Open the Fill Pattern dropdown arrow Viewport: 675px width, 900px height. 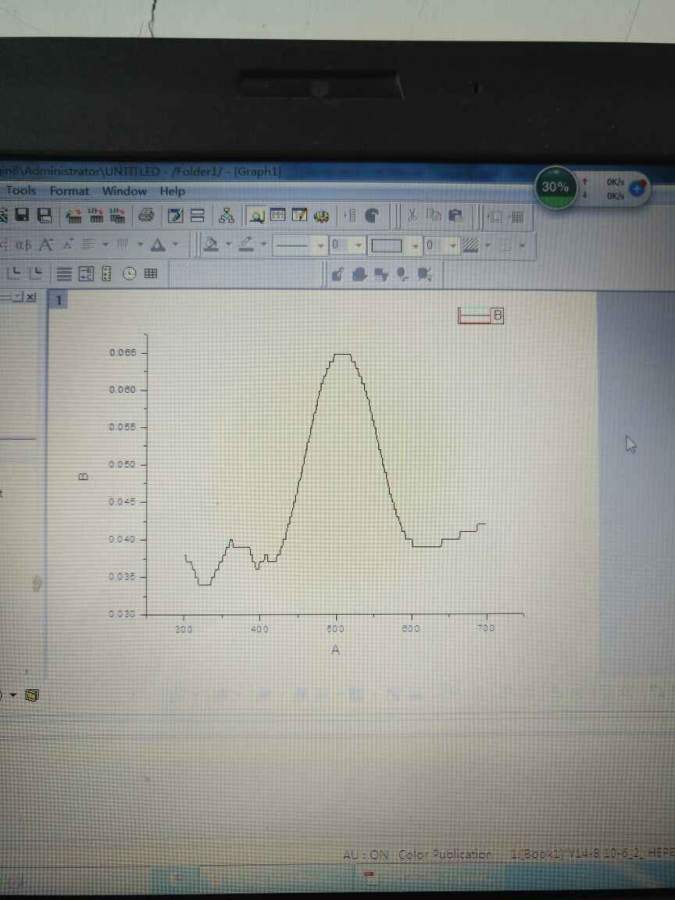(488, 246)
